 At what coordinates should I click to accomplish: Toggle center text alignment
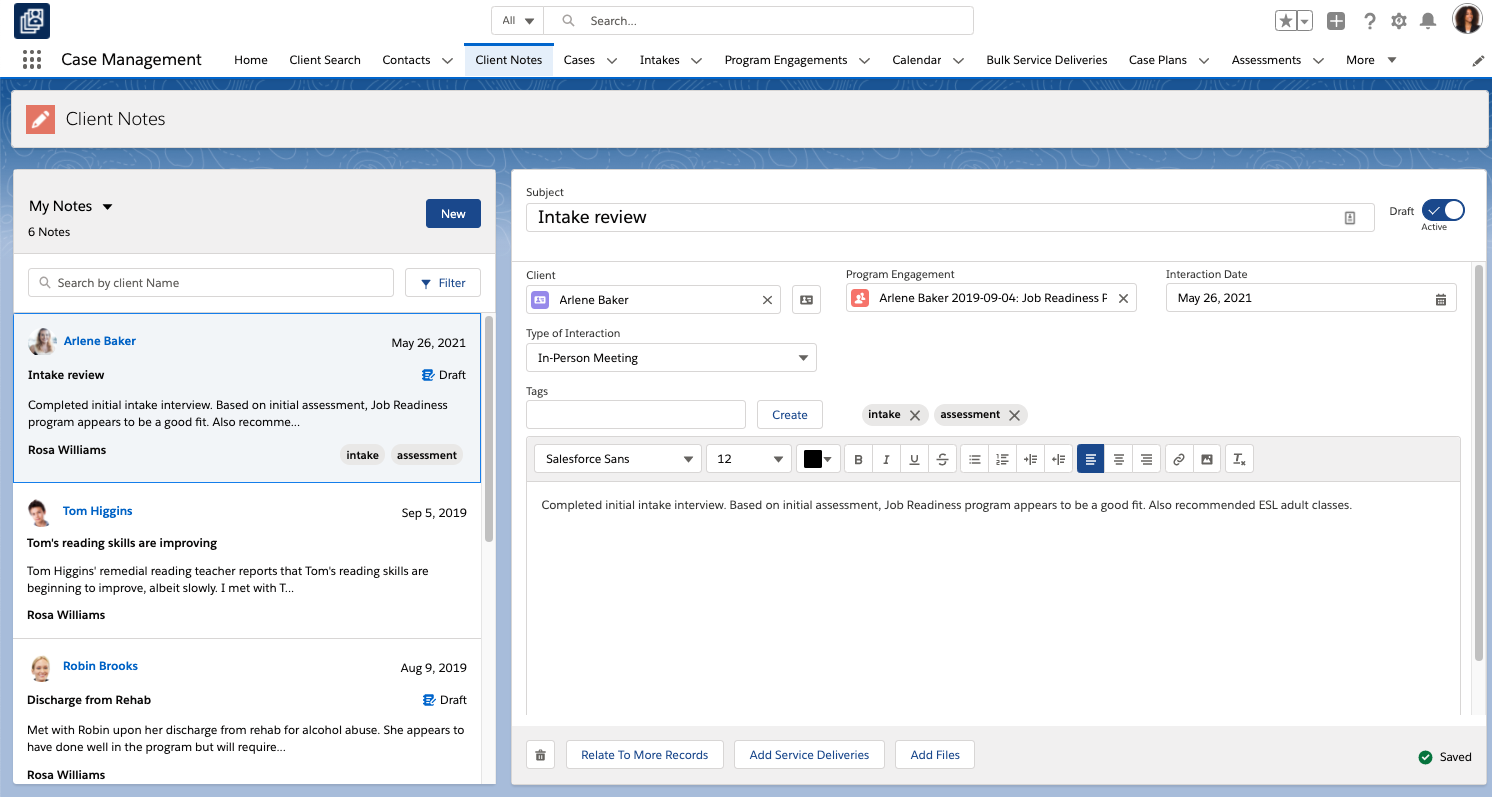point(1119,459)
